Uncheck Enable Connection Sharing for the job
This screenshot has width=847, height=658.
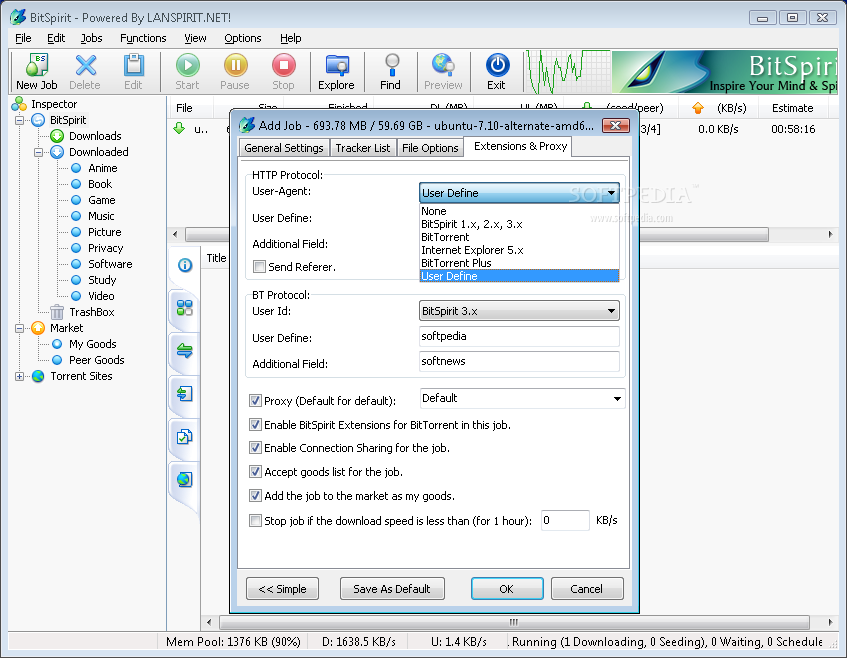[x=255, y=448]
